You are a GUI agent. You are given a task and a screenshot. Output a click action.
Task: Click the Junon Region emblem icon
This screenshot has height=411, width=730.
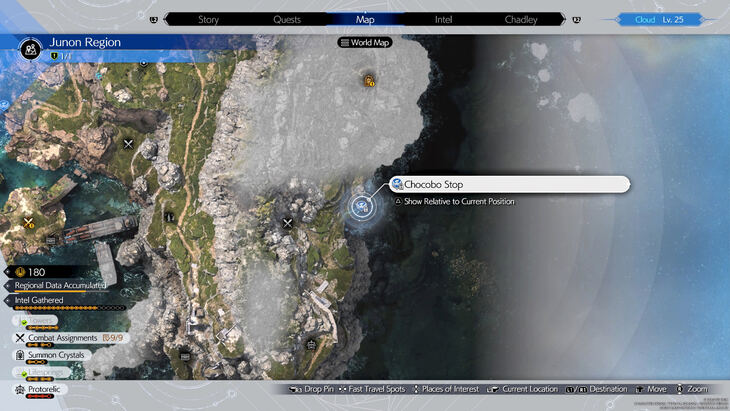[x=31, y=47]
